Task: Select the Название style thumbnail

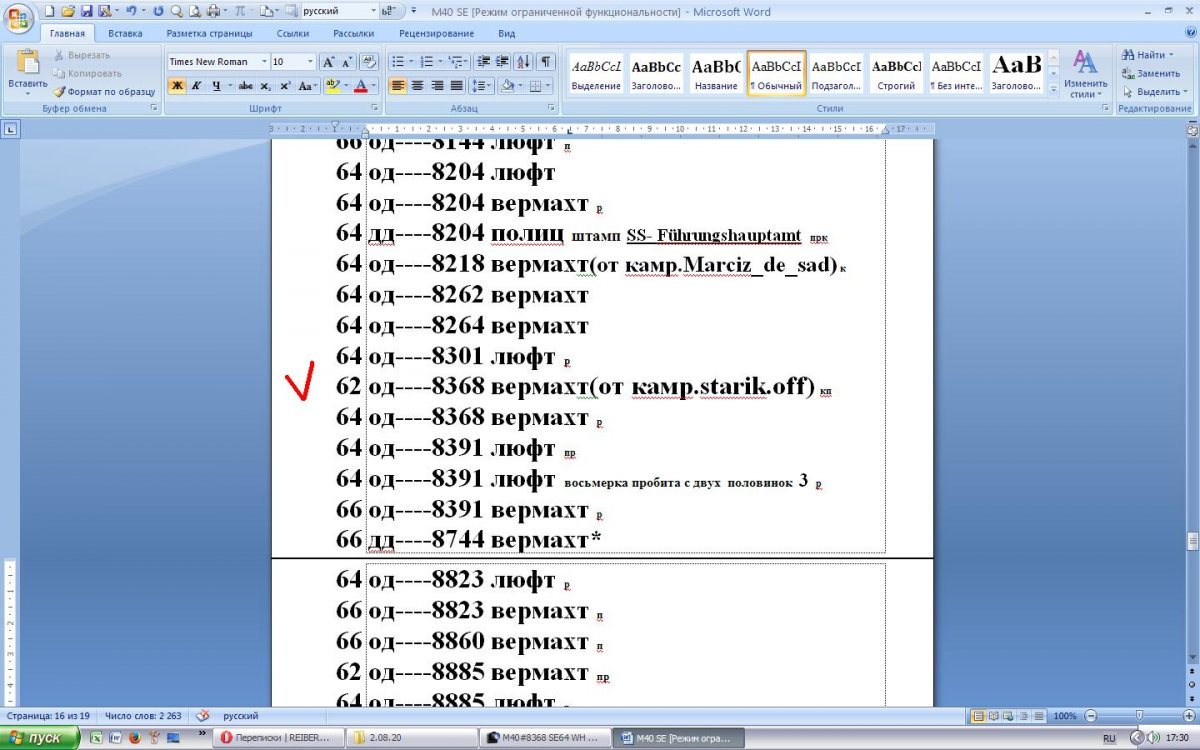Action: [x=716, y=73]
